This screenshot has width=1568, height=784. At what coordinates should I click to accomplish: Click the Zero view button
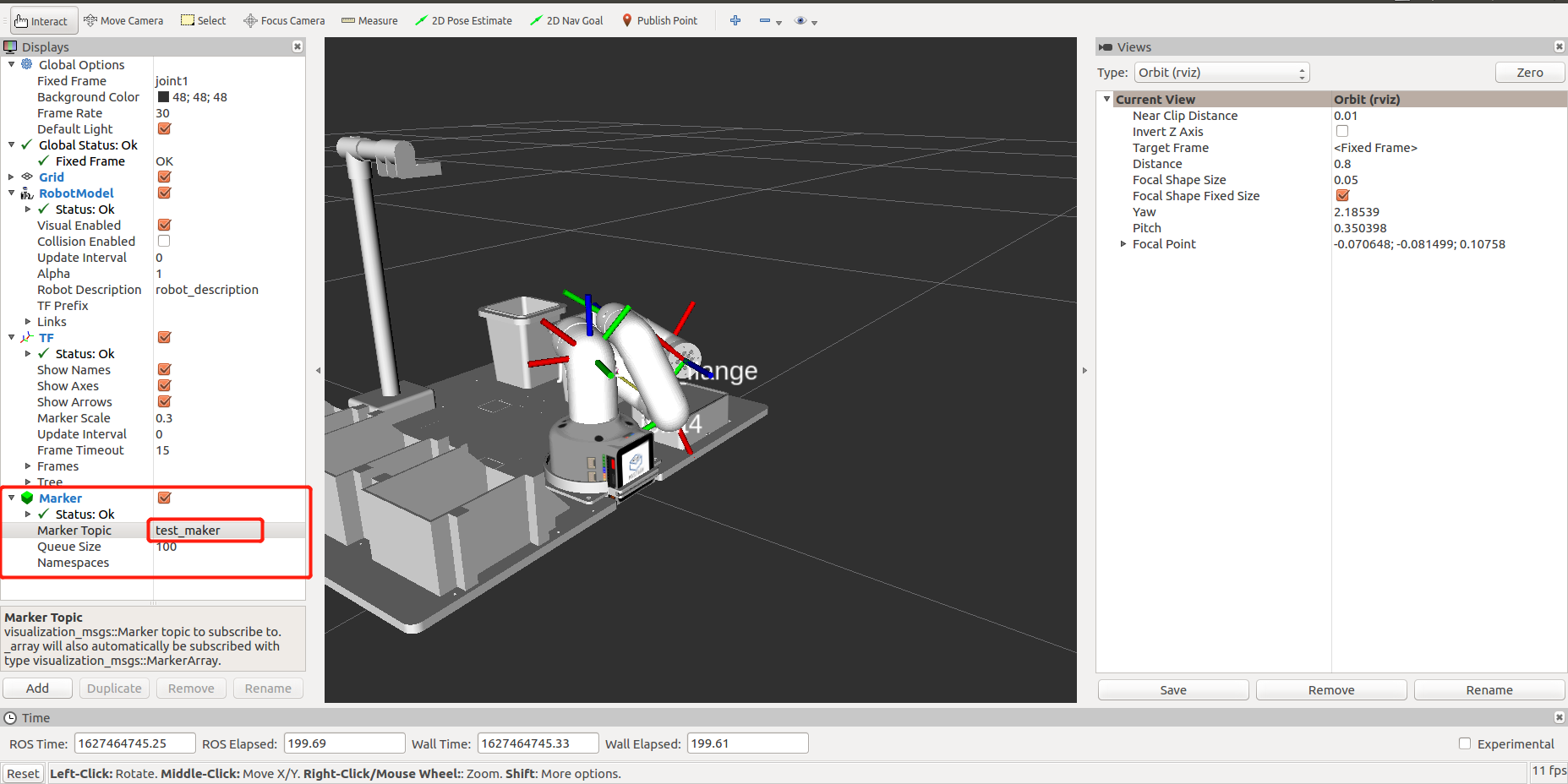[x=1530, y=73]
